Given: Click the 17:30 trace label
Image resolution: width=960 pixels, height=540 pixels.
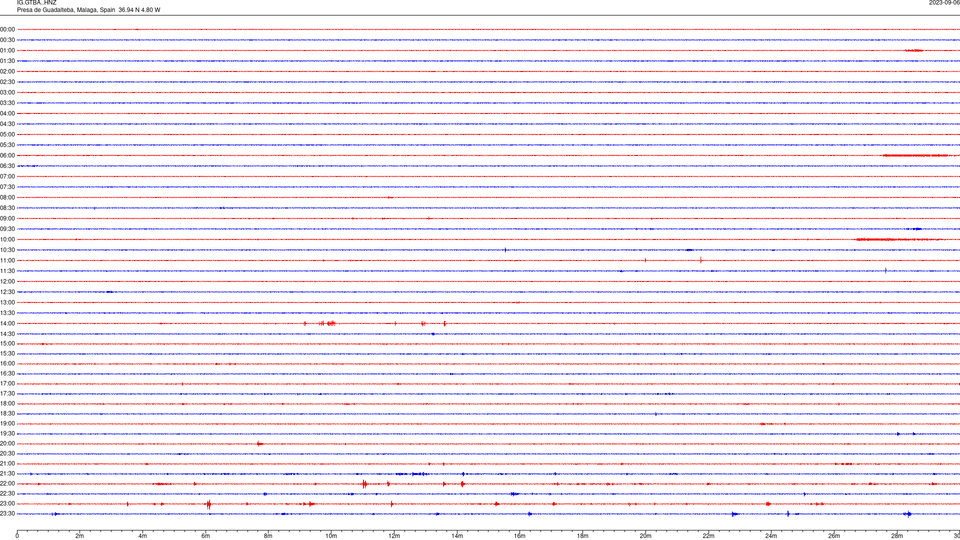Looking at the screenshot, I should [7, 394].
